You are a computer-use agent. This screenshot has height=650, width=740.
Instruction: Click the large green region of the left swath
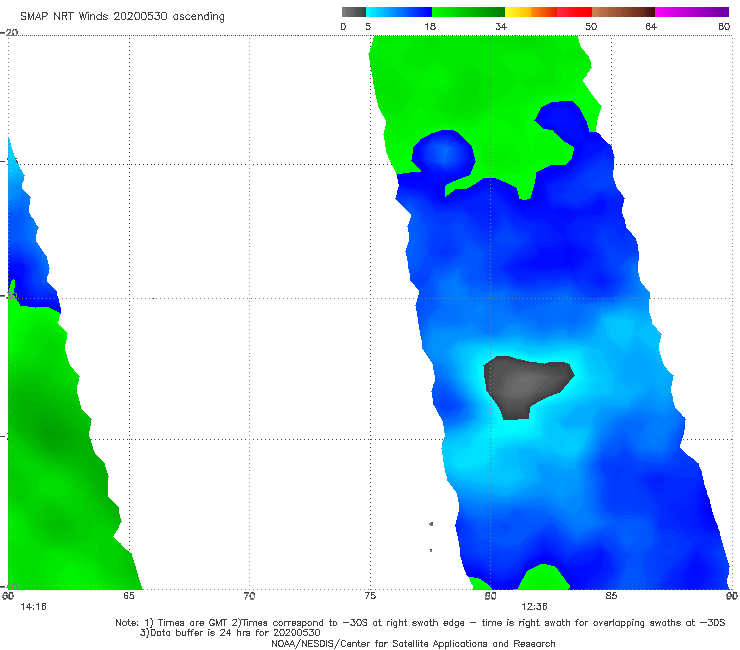click(x=52, y=453)
